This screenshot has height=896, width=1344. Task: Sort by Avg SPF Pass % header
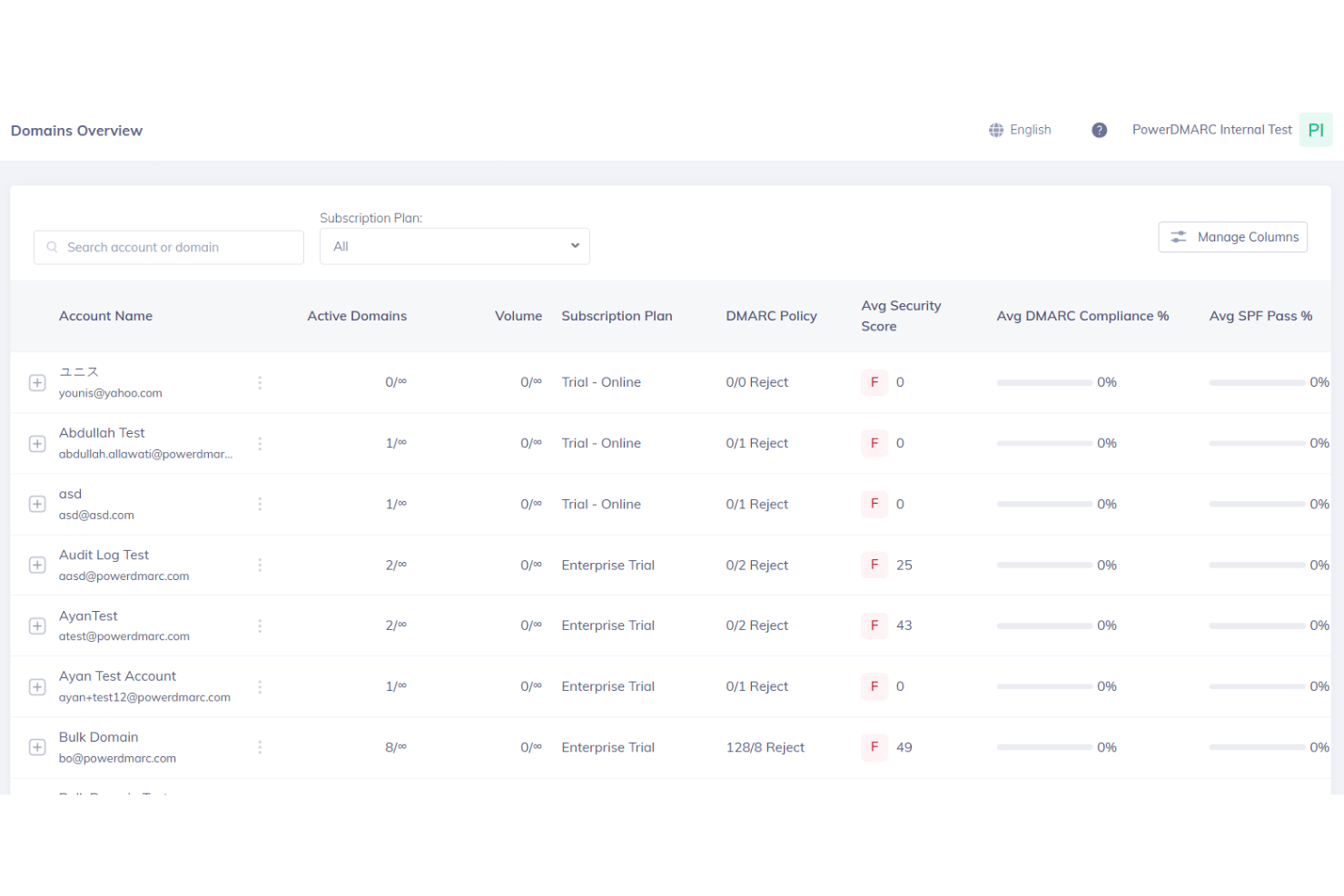click(1260, 316)
